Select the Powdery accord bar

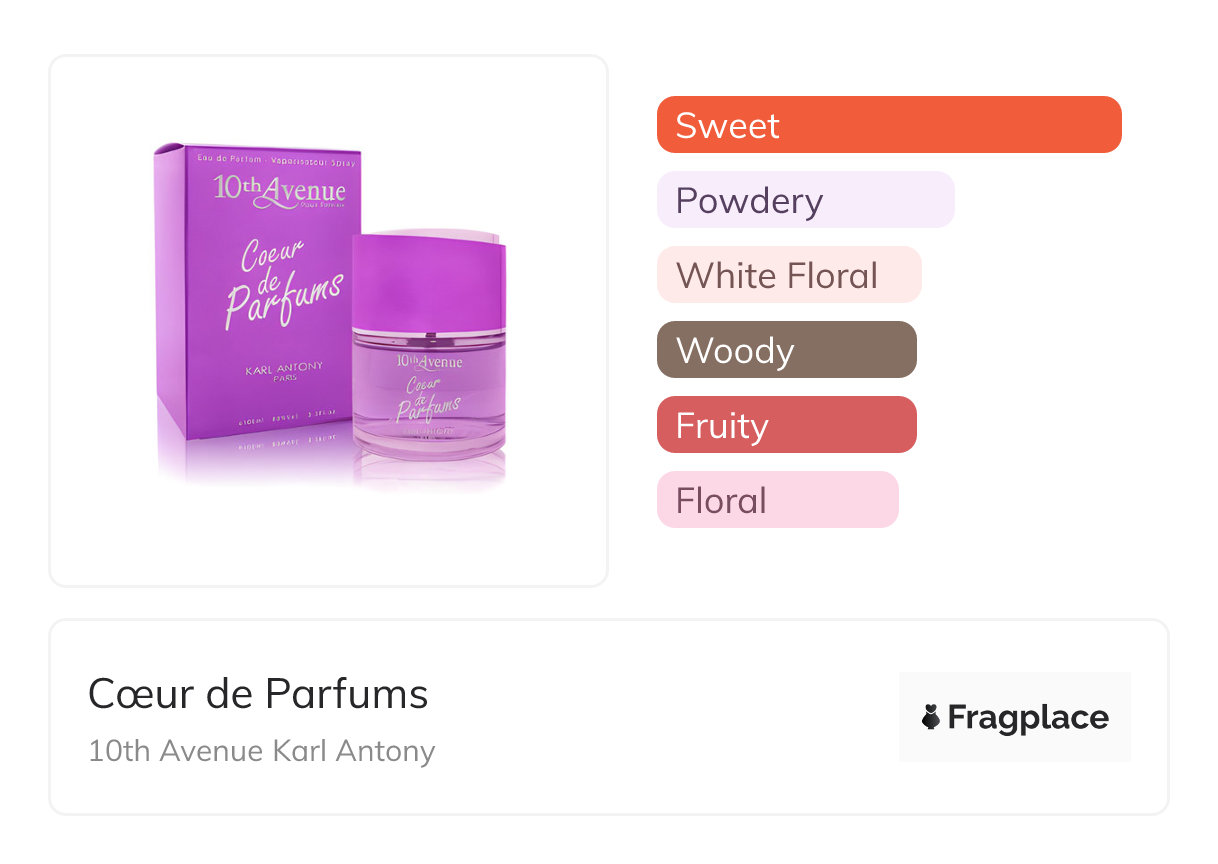[x=805, y=200]
